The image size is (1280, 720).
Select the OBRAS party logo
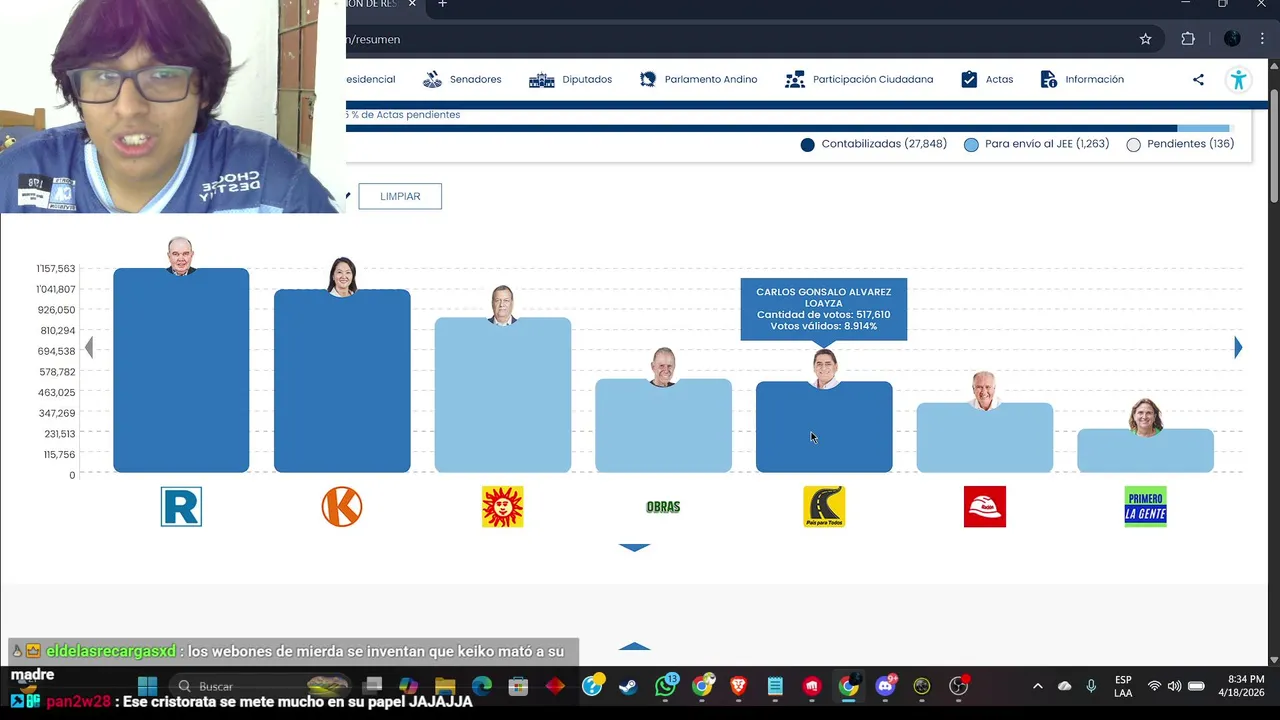663,507
